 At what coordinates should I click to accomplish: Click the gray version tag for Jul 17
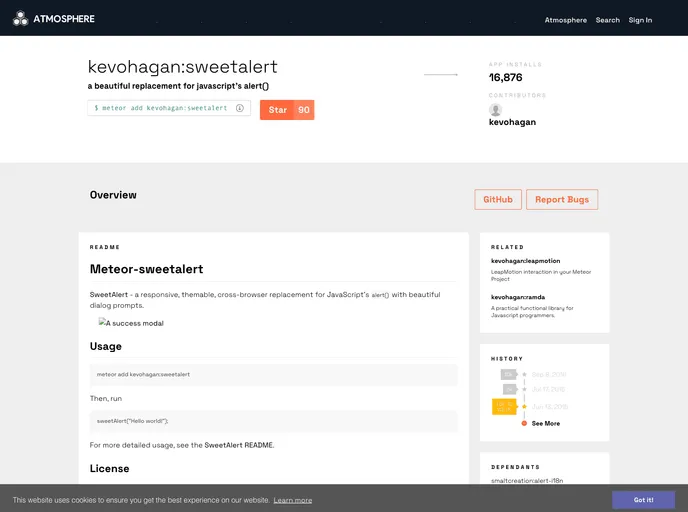point(510,389)
